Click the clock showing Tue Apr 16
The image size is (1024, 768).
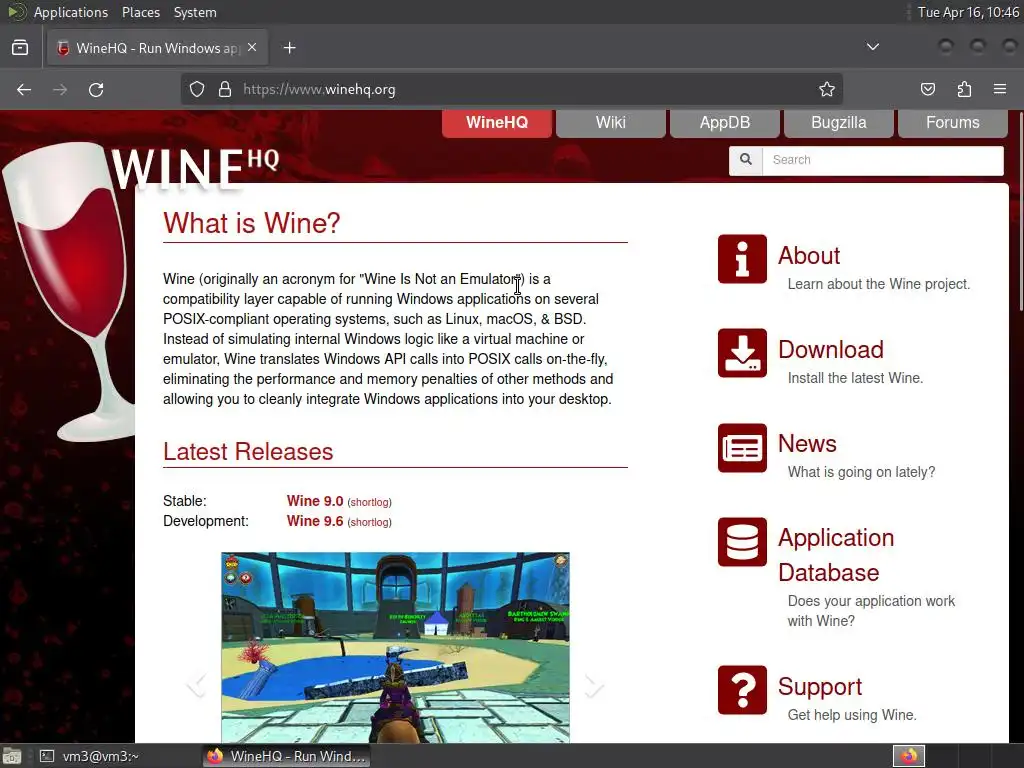tap(968, 12)
